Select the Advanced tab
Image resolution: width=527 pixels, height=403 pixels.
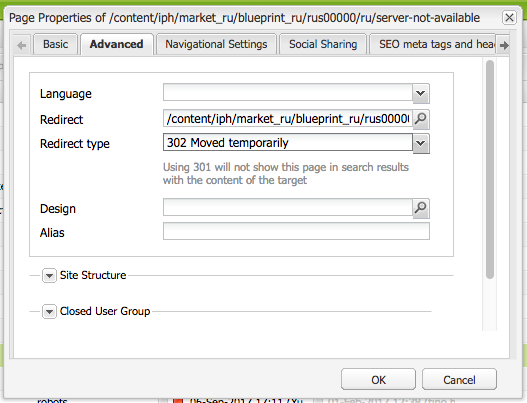[117, 44]
